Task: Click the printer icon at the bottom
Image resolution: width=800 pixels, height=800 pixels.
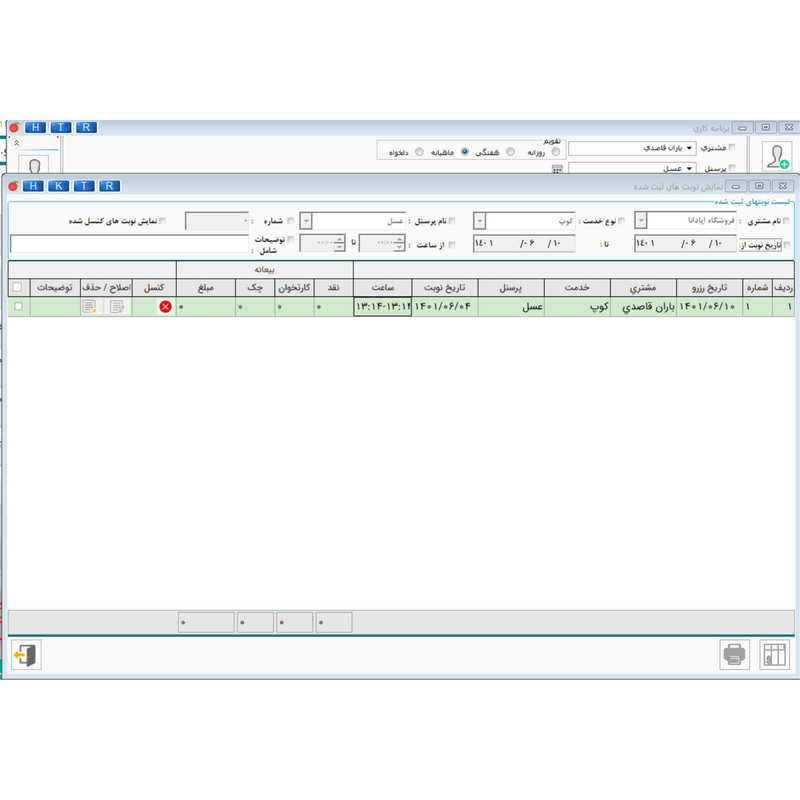Action: pos(734,654)
